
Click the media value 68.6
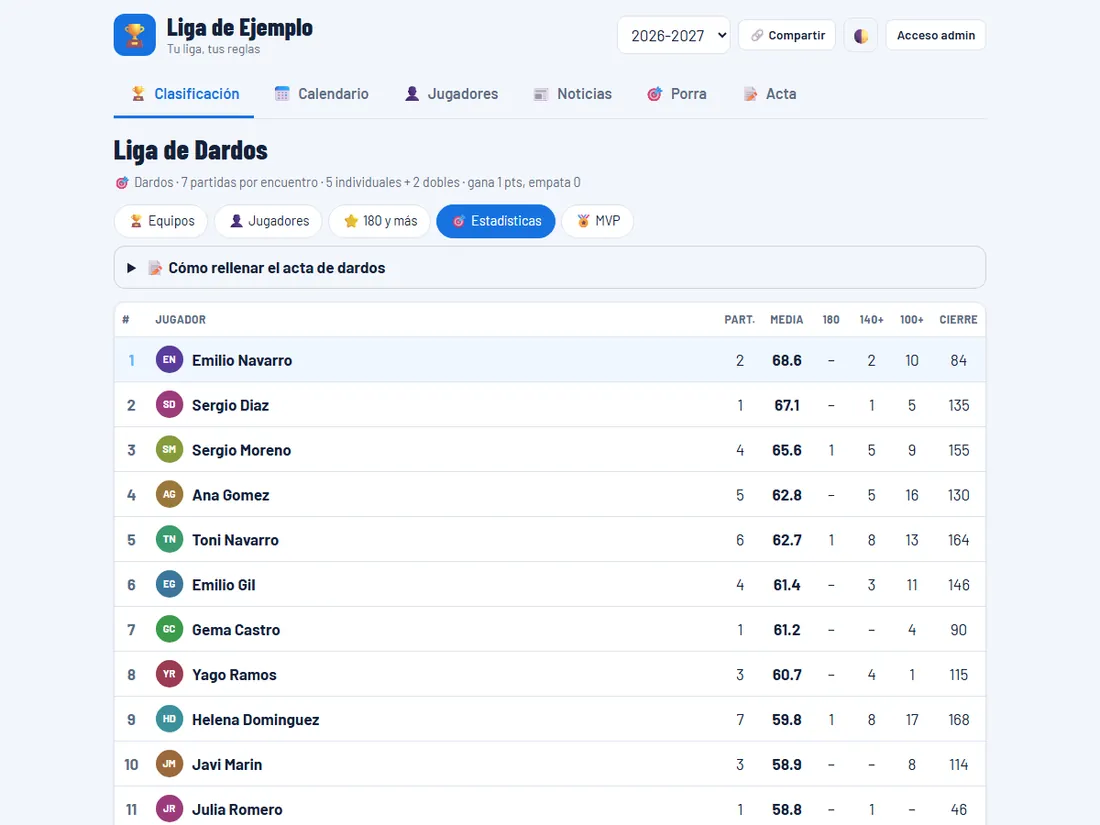click(786, 360)
